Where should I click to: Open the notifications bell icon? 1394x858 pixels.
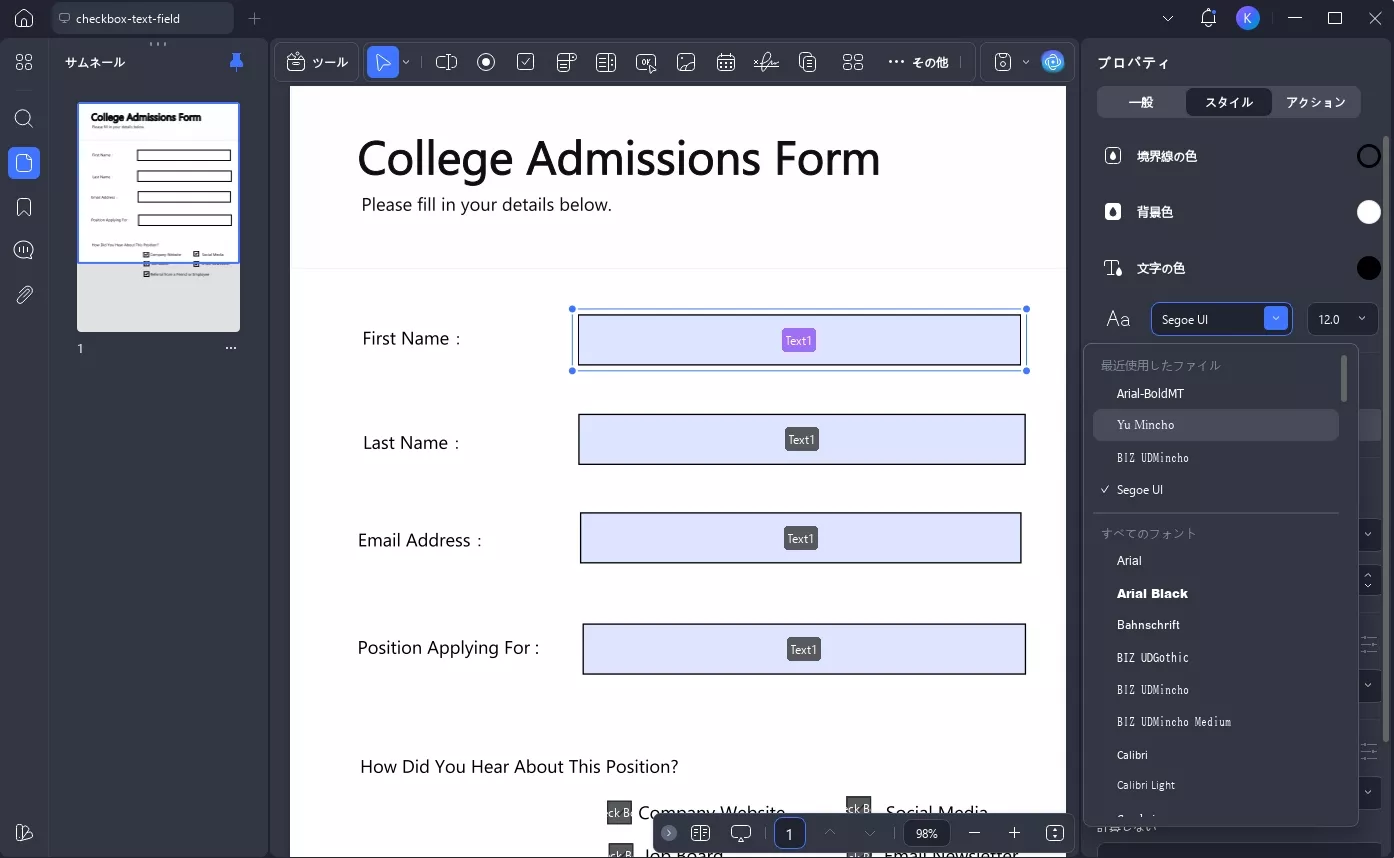1208,18
